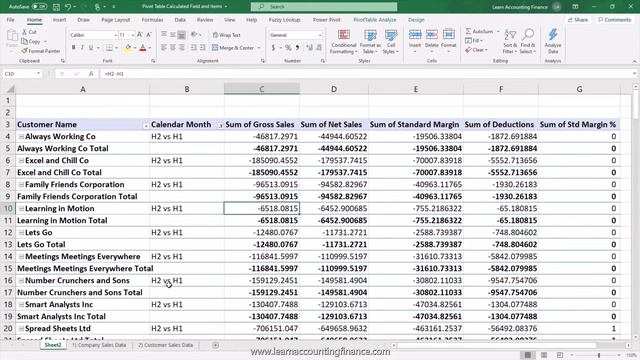The height and width of the screenshot is (360, 640).
Task: Click the Increase Indent icon
Action: point(202,48)
